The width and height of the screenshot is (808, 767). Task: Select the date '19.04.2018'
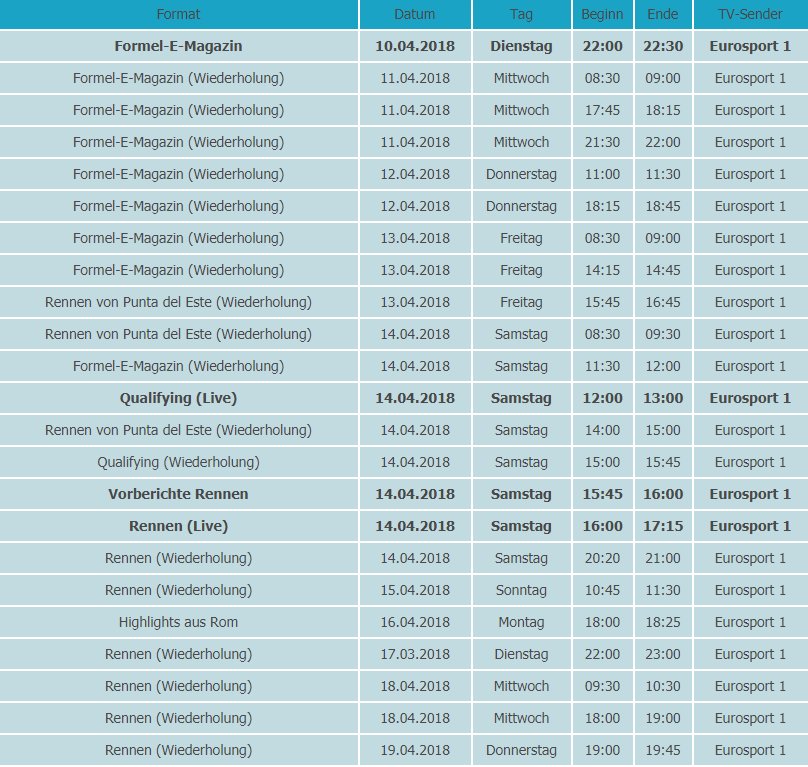click(415, 749)
